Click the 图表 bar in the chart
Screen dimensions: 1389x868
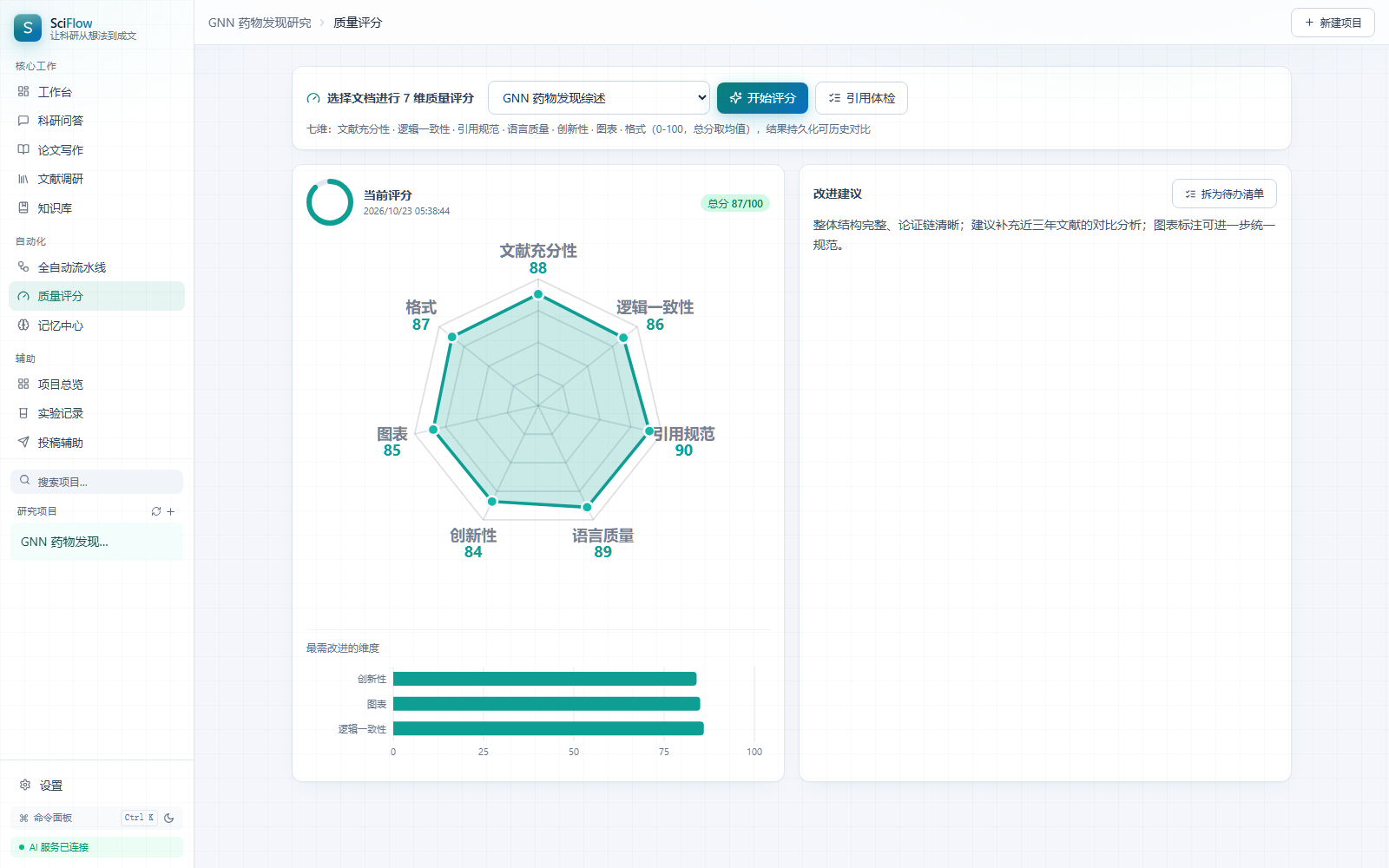click(x=546, y=704)
